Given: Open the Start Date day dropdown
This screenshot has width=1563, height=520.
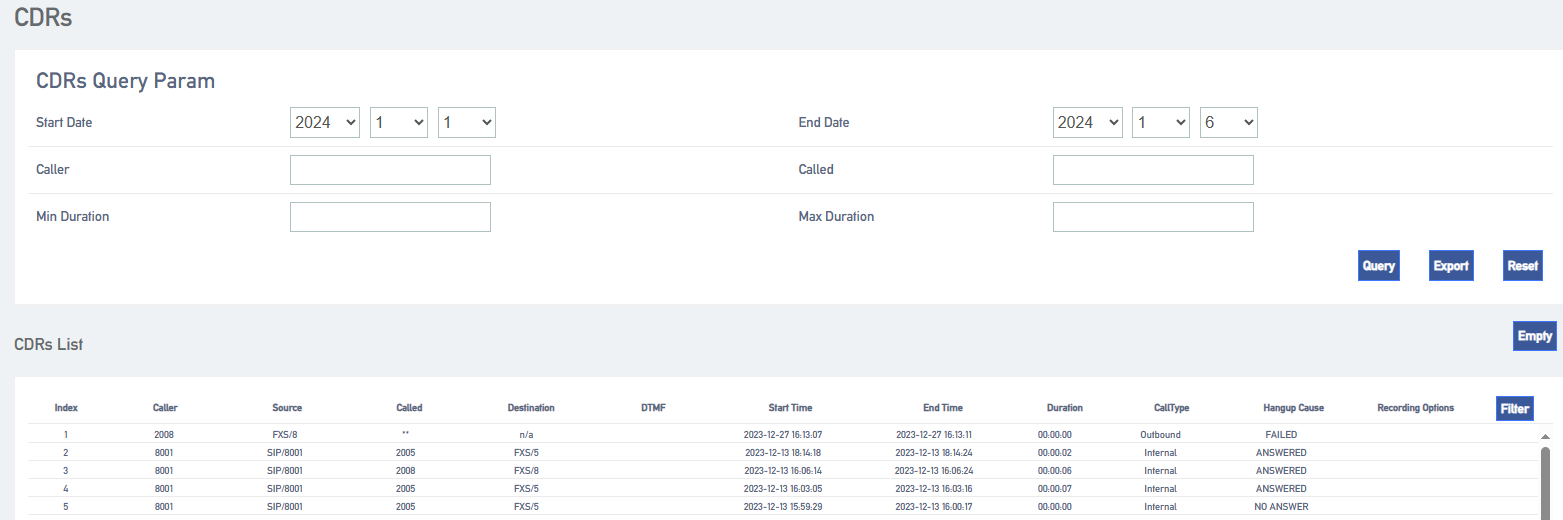Looking at the screenshot, I should pyautogui.click(x=467, y=122).
